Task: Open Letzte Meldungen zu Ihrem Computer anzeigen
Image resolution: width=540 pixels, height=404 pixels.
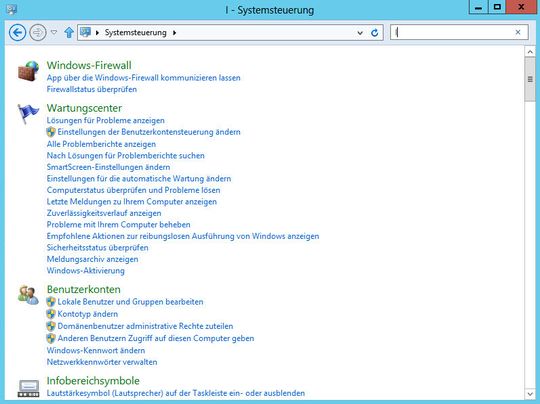Action: coord(132,201)
